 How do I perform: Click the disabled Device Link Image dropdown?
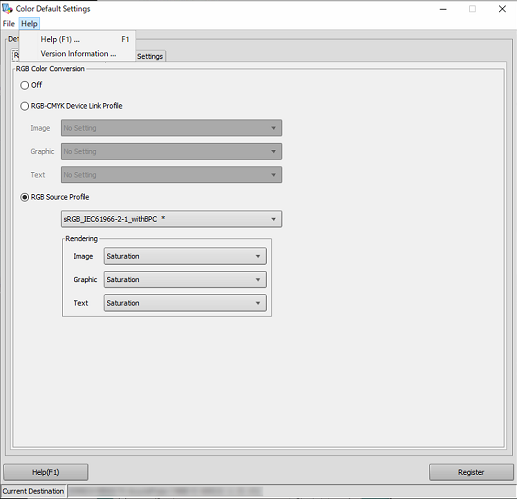click(x=171, y=128)
